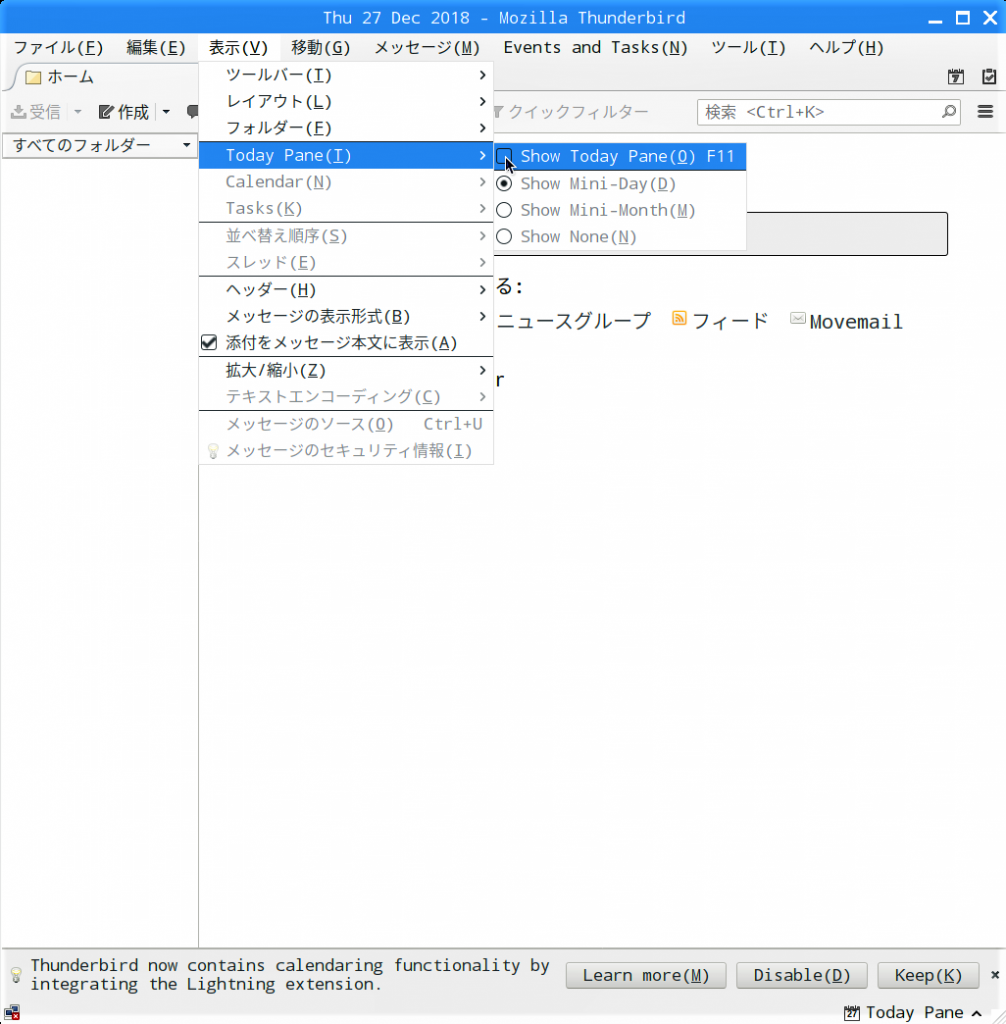The width and height of the screenshot is (1006, 1024).
Task: Open the Events and Tasks menu
Action: (x=595, y=48)
